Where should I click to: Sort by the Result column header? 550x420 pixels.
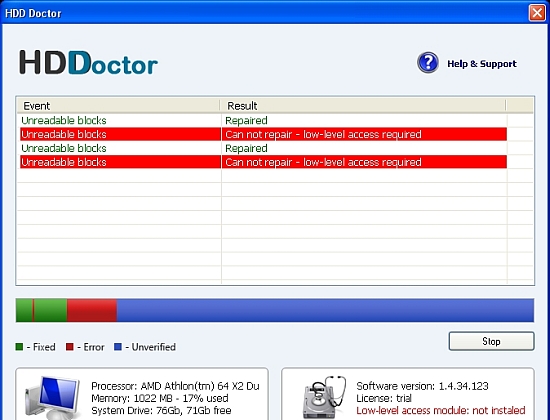click(x=363, y=106)
